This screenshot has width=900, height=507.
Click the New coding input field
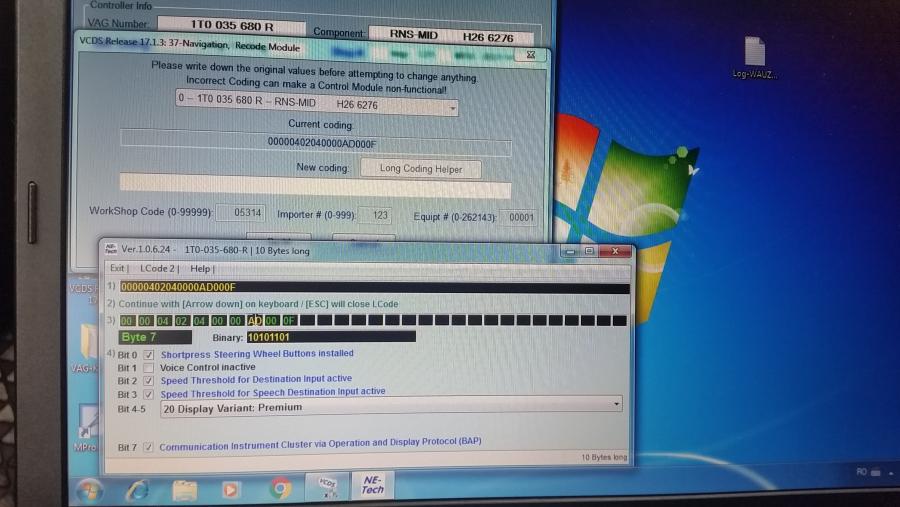click(315, 189)
